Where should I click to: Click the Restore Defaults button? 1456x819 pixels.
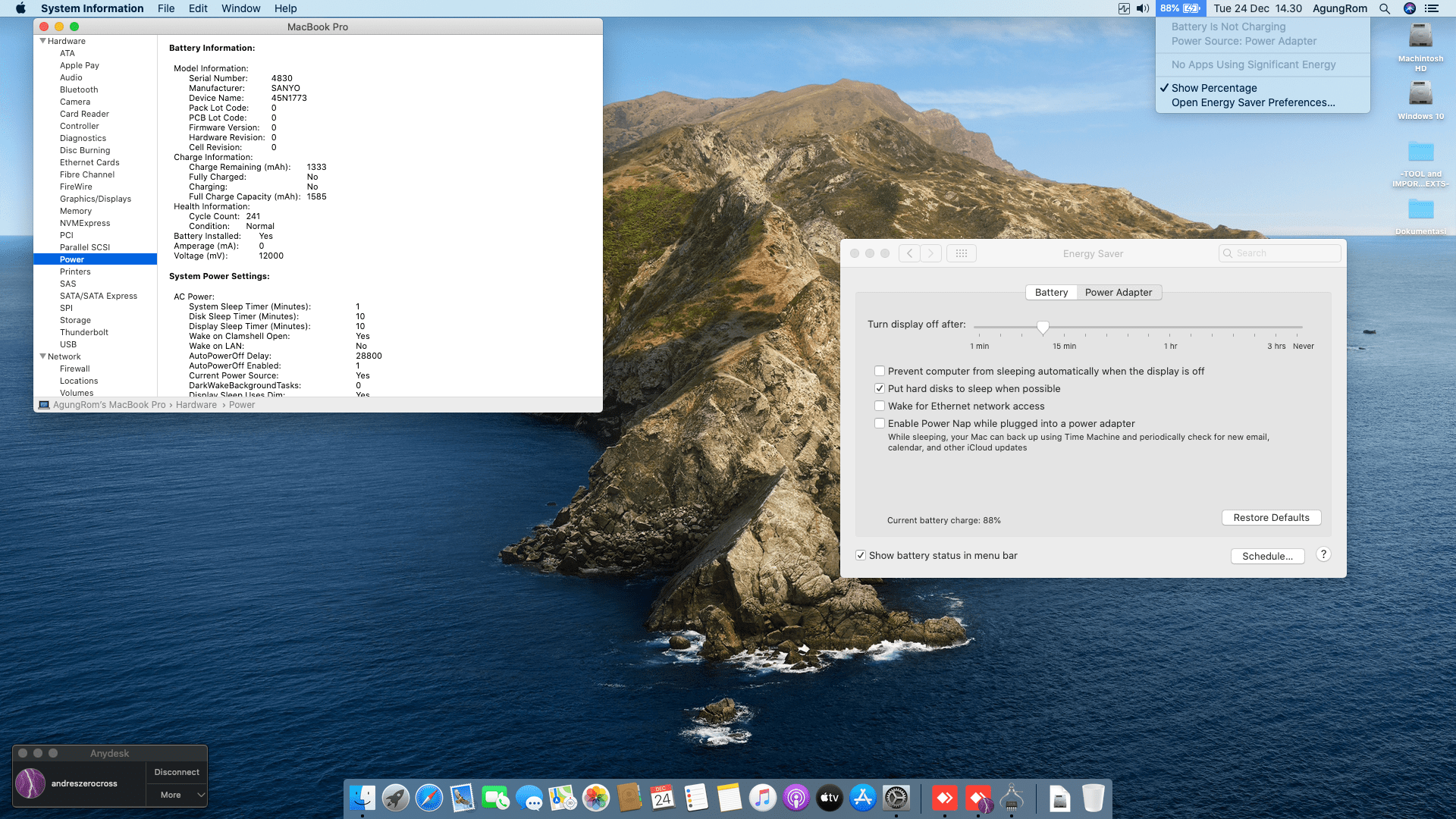1271,517
